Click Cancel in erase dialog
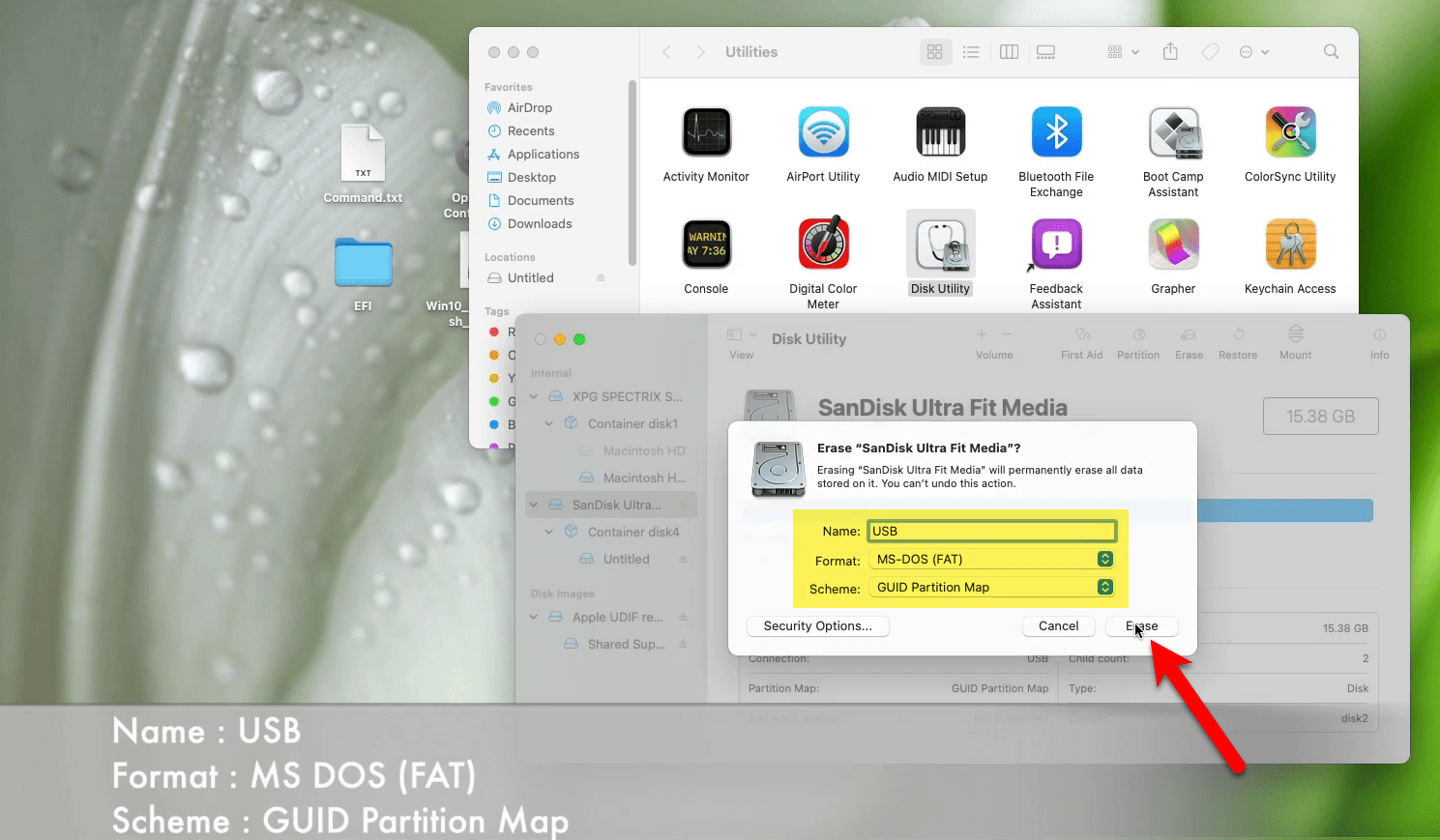This screenshot has height=840, width=1440. click(x=1059, y=626)
